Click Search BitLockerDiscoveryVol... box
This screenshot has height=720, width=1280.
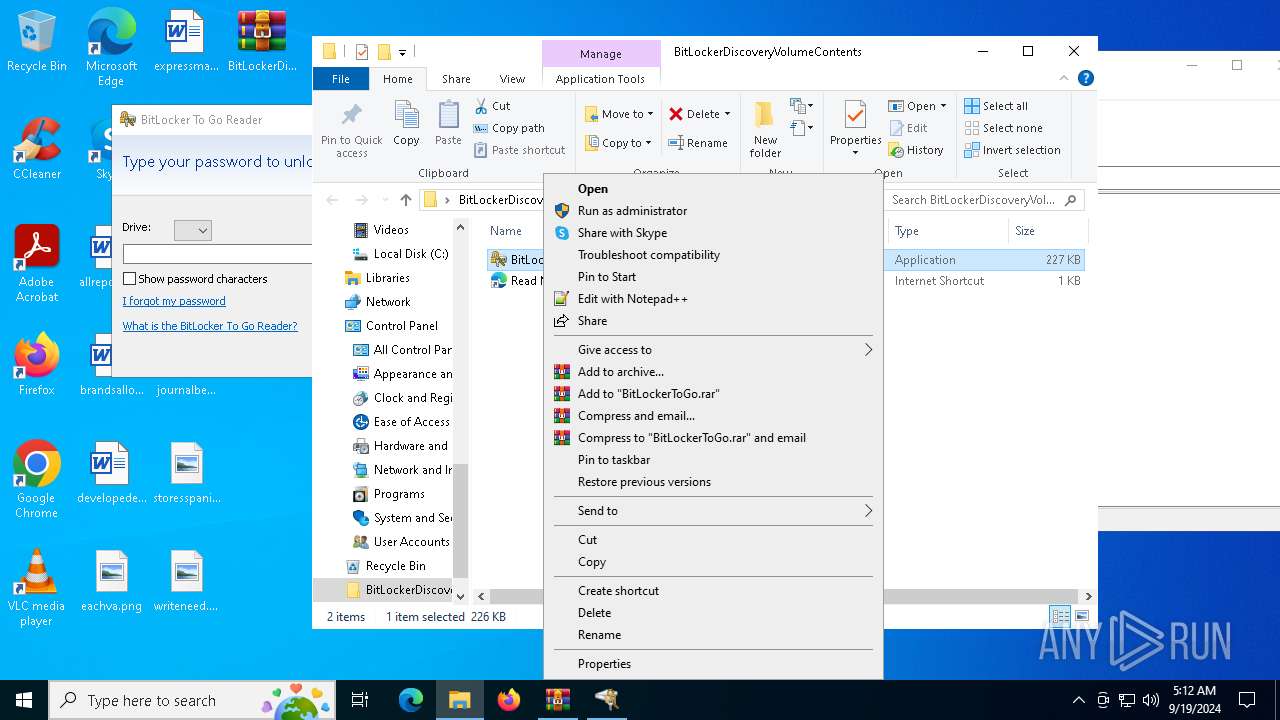[983, 200]
